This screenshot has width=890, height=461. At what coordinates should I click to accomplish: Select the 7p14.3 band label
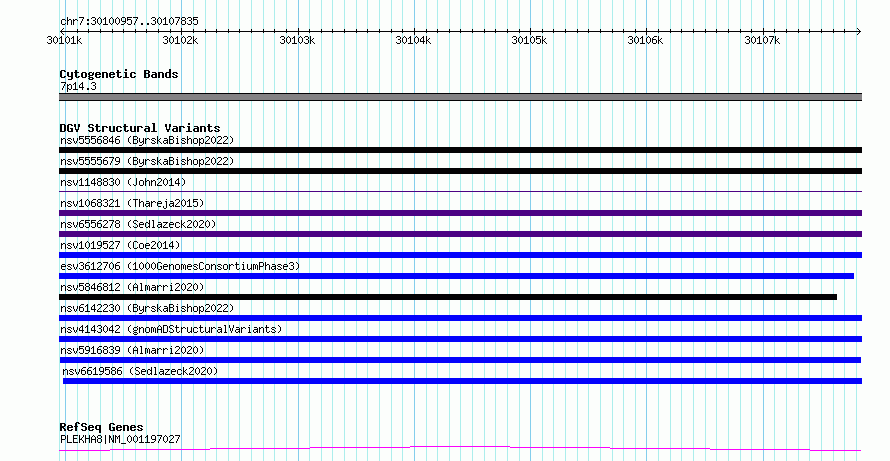[x=78, y=86]
